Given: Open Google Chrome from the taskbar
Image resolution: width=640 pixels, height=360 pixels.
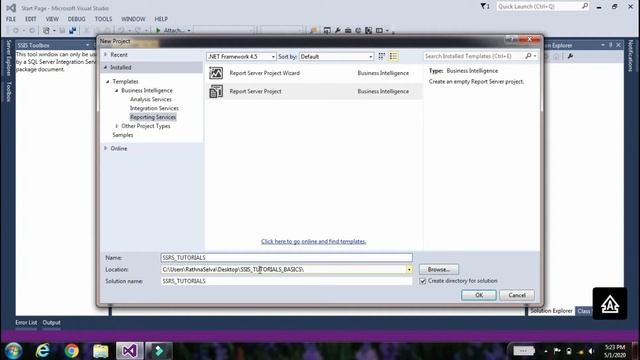Looking at the screenshot, I should (x=71, y=351).
